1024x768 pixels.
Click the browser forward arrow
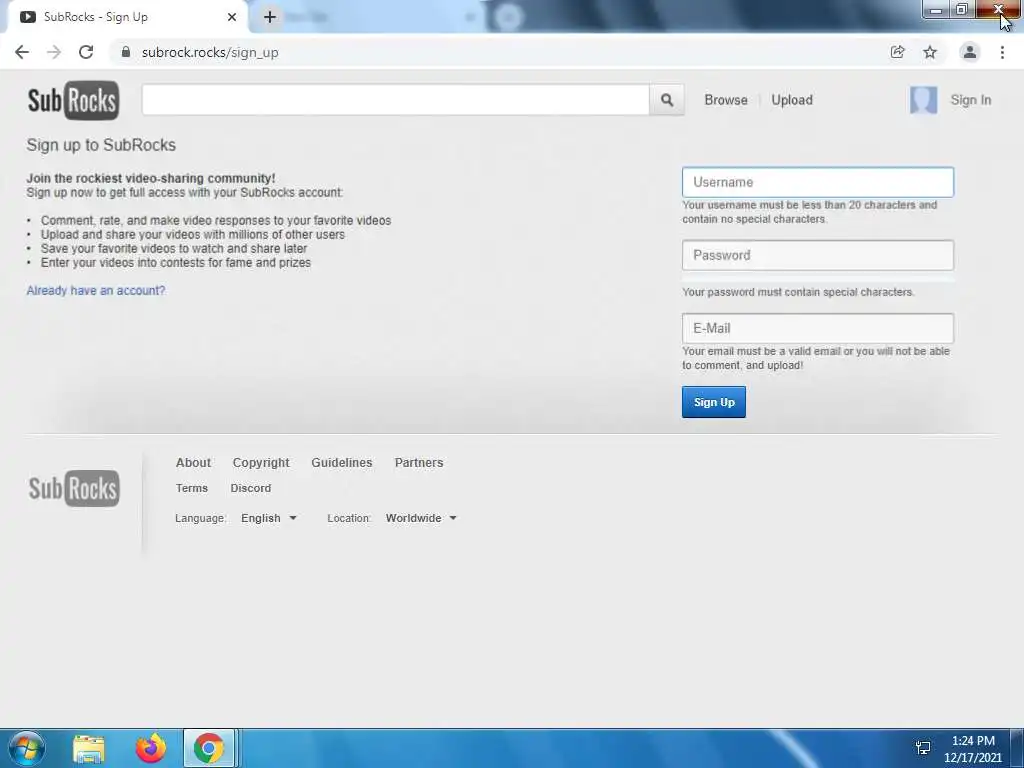54,52
